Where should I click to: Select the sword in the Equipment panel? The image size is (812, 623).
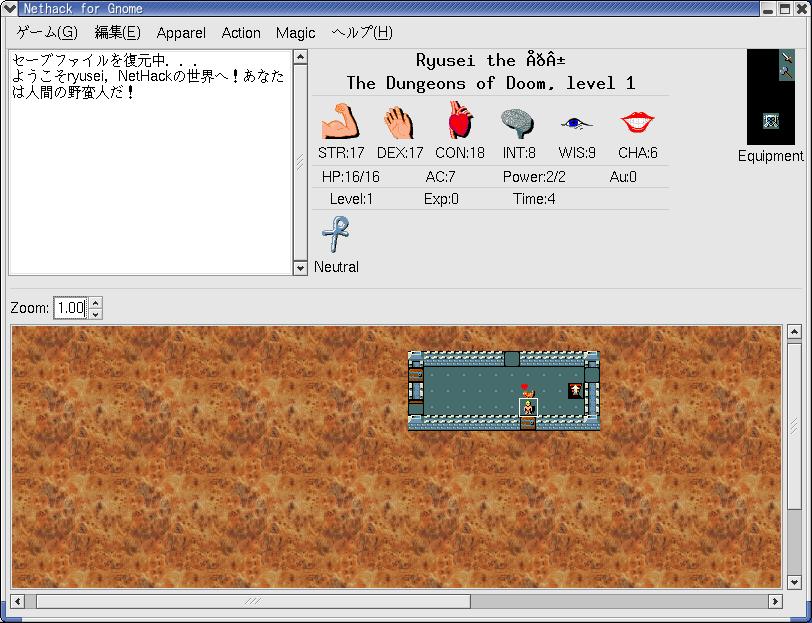pos(787,57)
